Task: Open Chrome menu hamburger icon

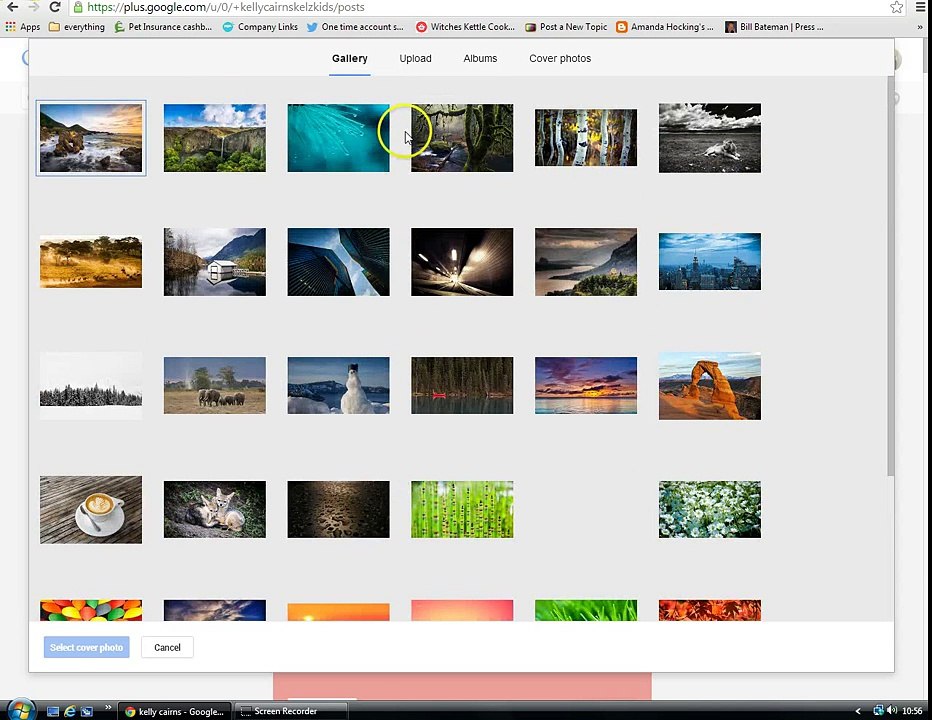Action: tap(921, 7)
